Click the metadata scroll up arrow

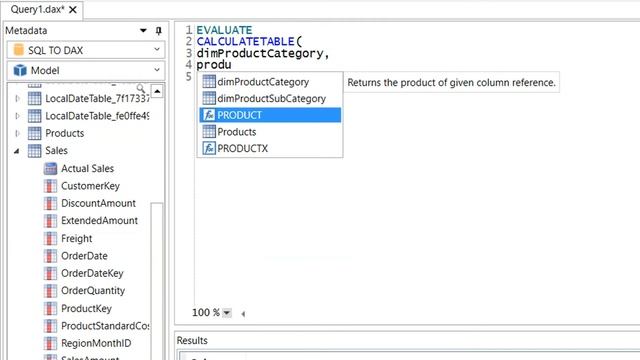click(x=157, y=91)
